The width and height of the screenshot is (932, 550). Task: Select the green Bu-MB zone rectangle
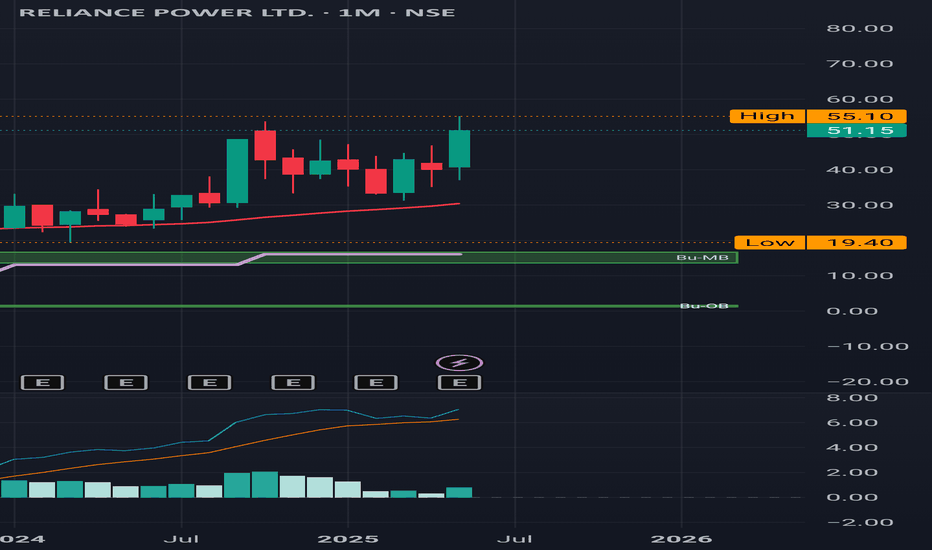pyautogui.click(x=369, y=258)
